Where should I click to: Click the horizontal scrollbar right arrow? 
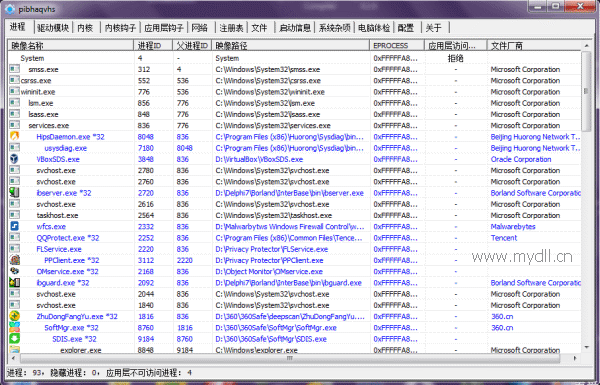575,358
